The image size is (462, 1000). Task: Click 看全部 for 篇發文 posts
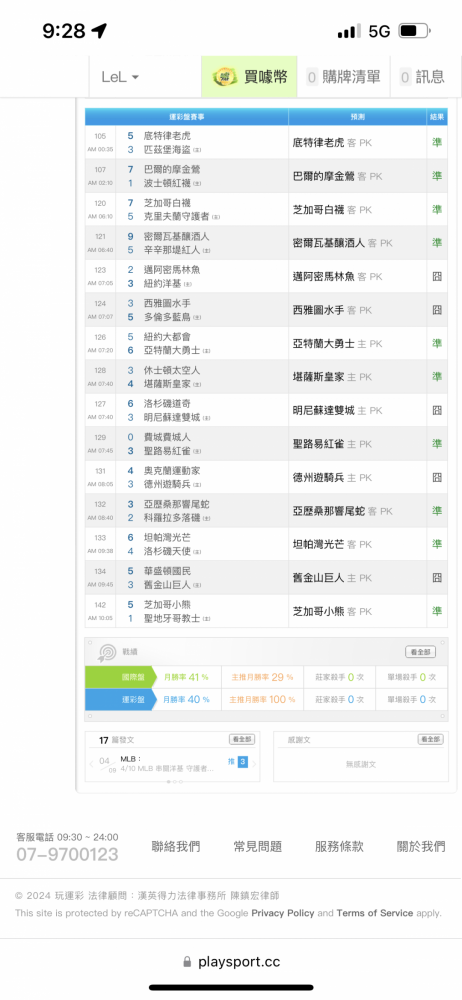point(242,739)
